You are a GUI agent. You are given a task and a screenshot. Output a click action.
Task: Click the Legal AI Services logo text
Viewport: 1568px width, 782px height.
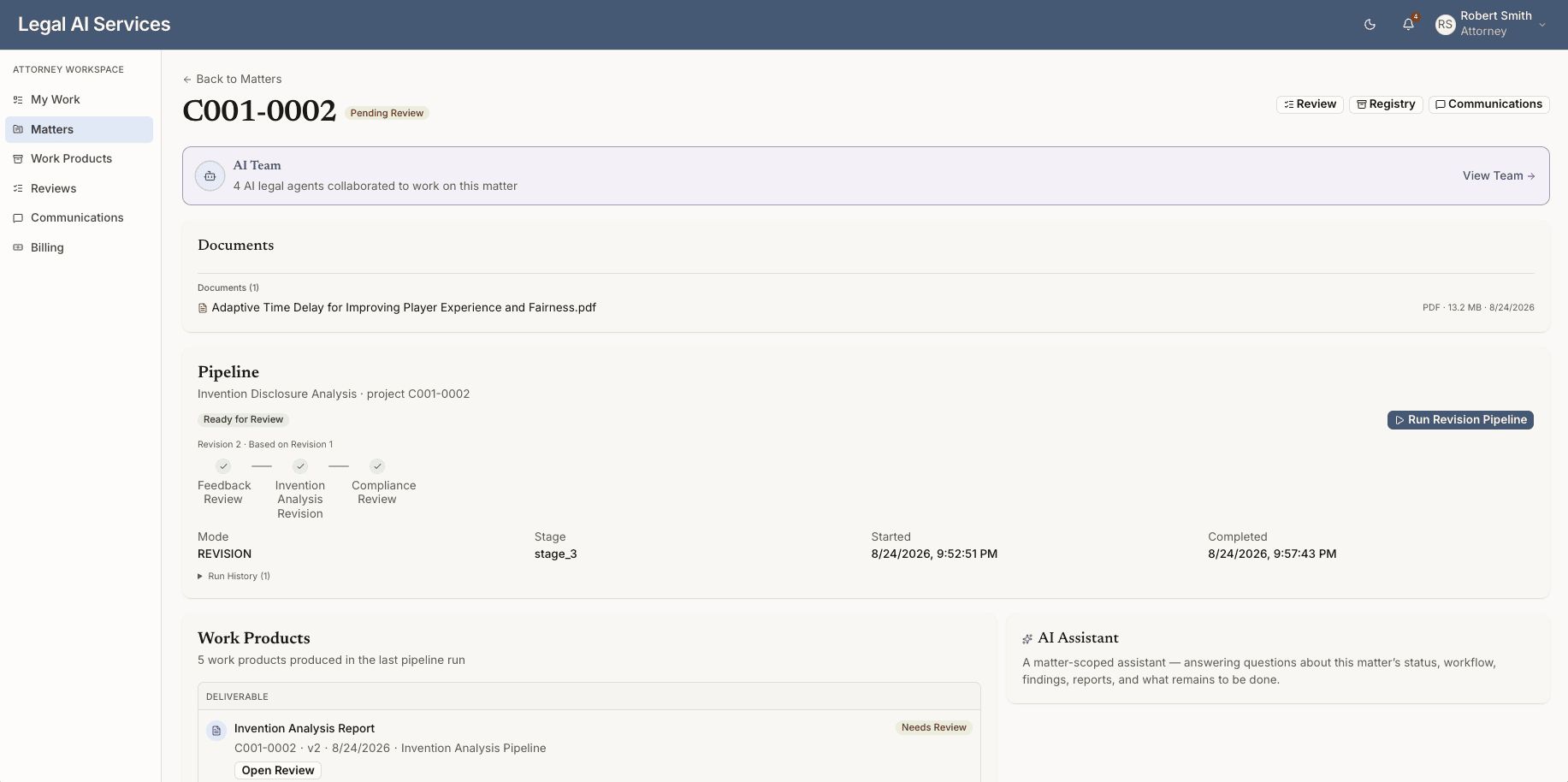coord(94,25)
